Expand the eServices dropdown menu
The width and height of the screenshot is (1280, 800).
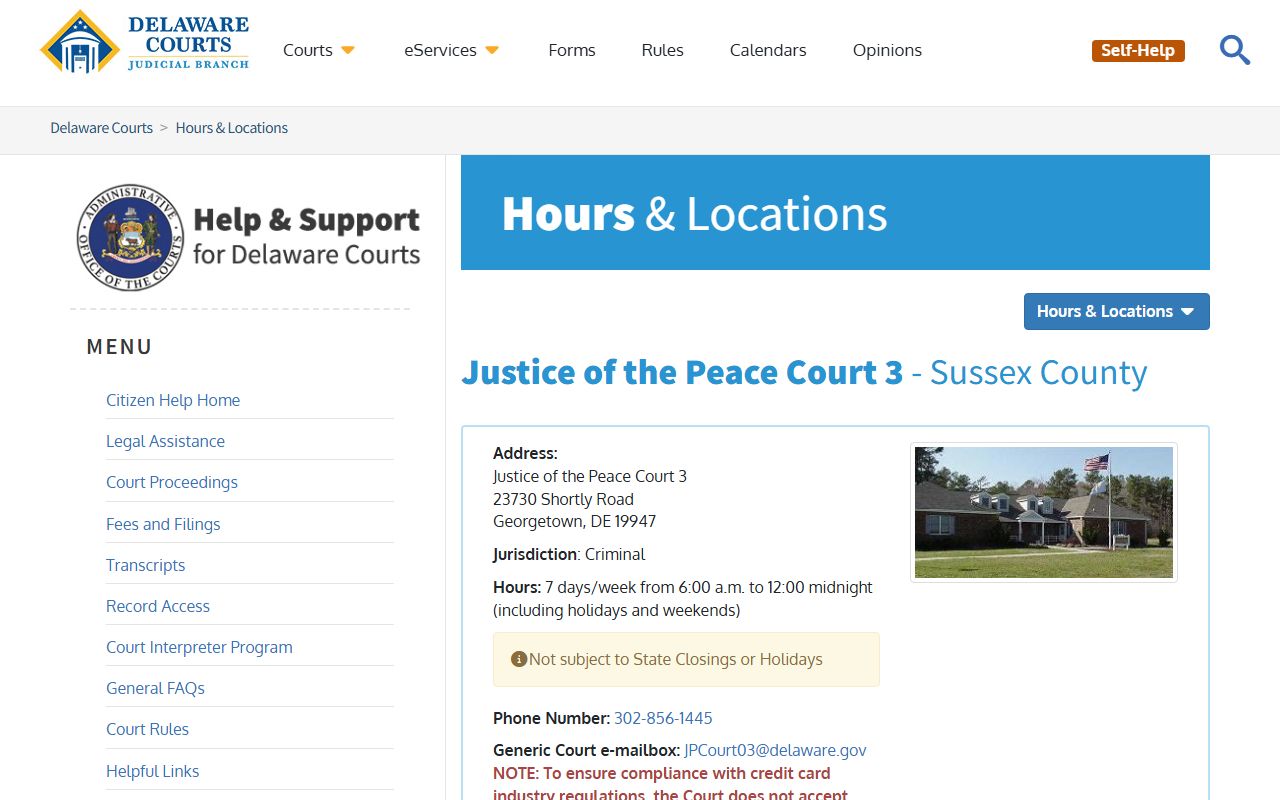click(452, 50)
